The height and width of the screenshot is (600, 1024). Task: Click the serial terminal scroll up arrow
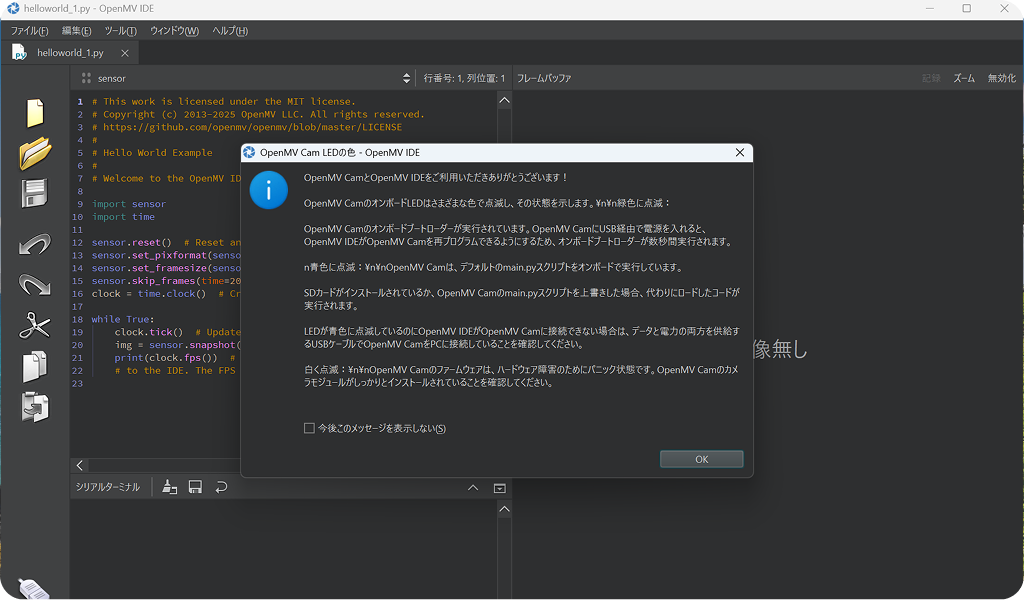click(504, 509)
